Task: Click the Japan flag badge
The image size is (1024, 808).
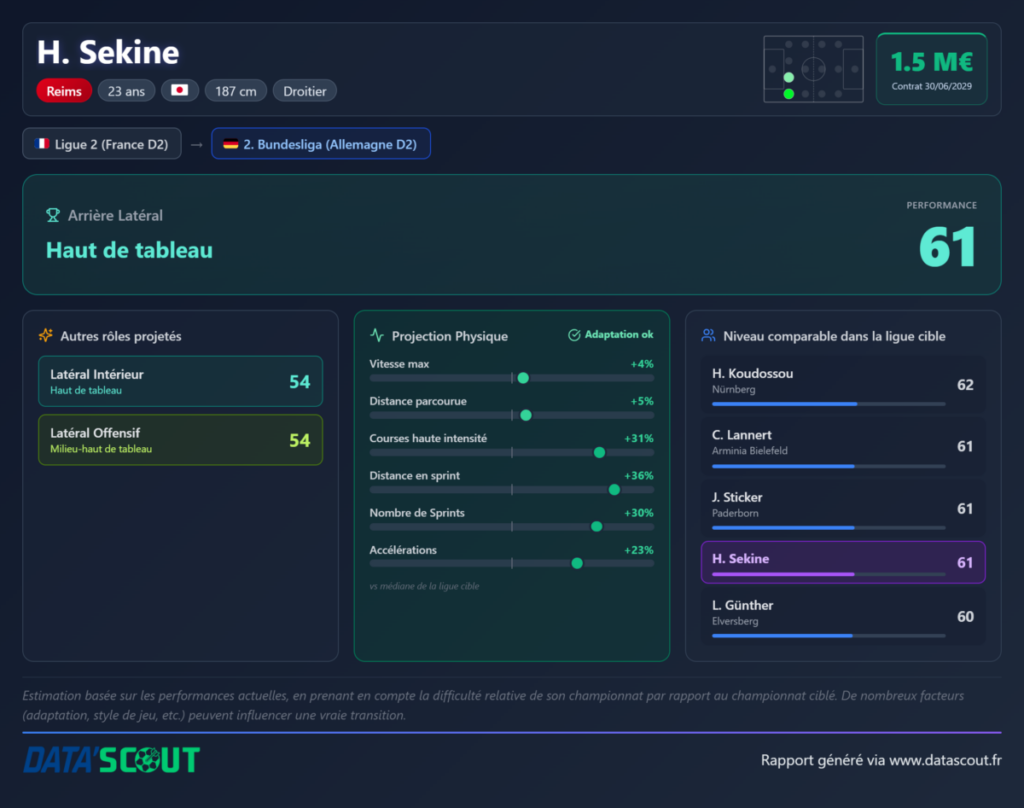Action: click(180, 90)
